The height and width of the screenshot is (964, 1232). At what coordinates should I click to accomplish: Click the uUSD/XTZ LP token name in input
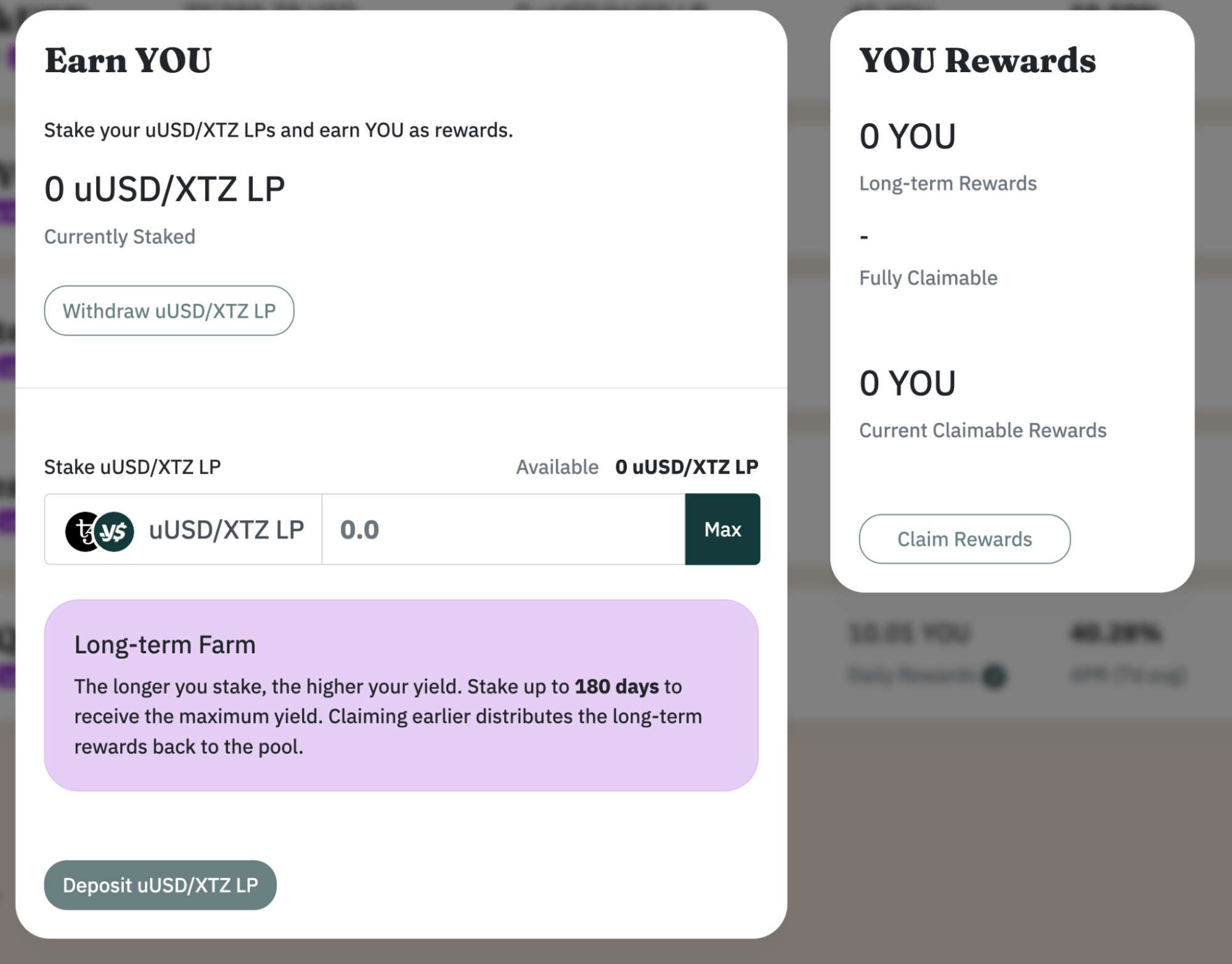[x=226, y=530]
